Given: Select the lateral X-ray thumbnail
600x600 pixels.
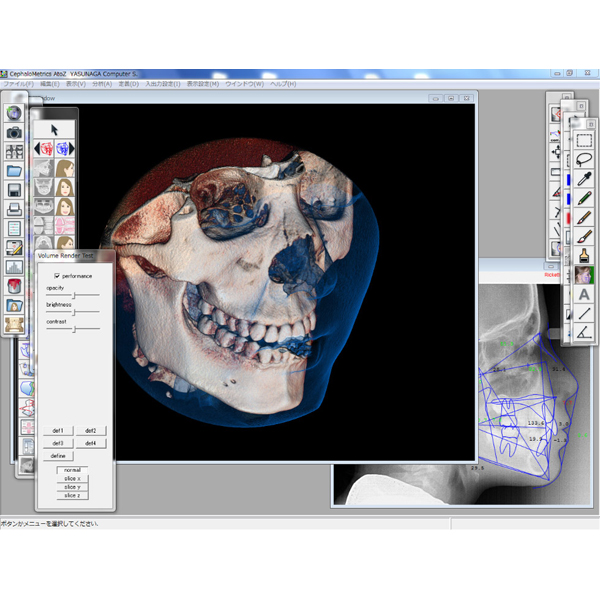Looking at the screenshot, I should [x=44, y=168].
